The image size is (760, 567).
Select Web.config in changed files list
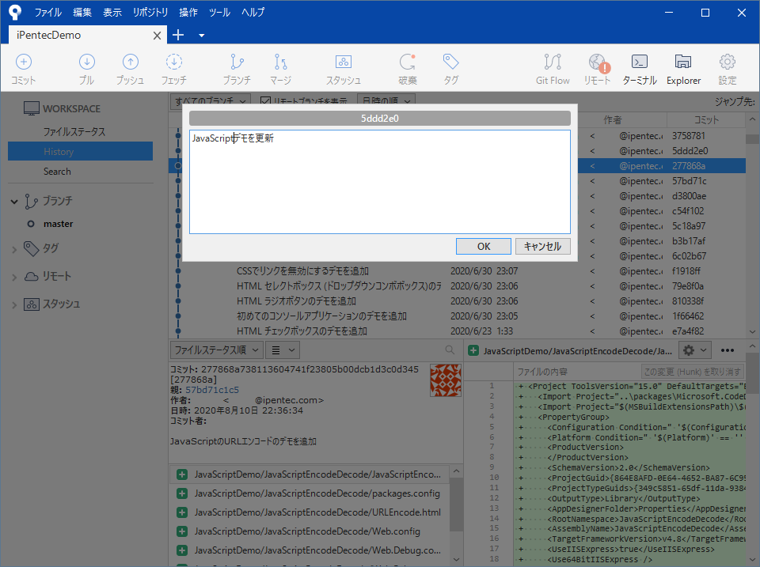click(x=310, y=531)
